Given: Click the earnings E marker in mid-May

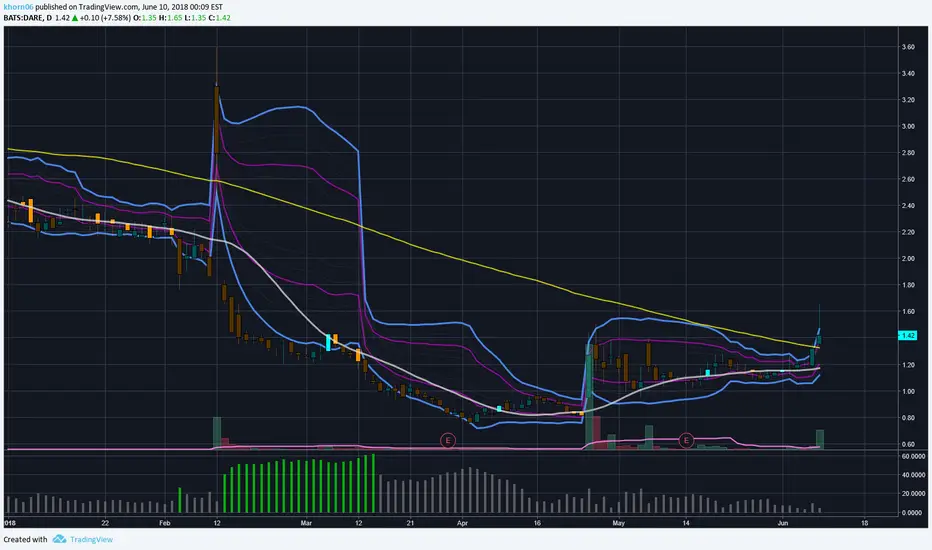Looking at the screenshot, I should 686,441.
